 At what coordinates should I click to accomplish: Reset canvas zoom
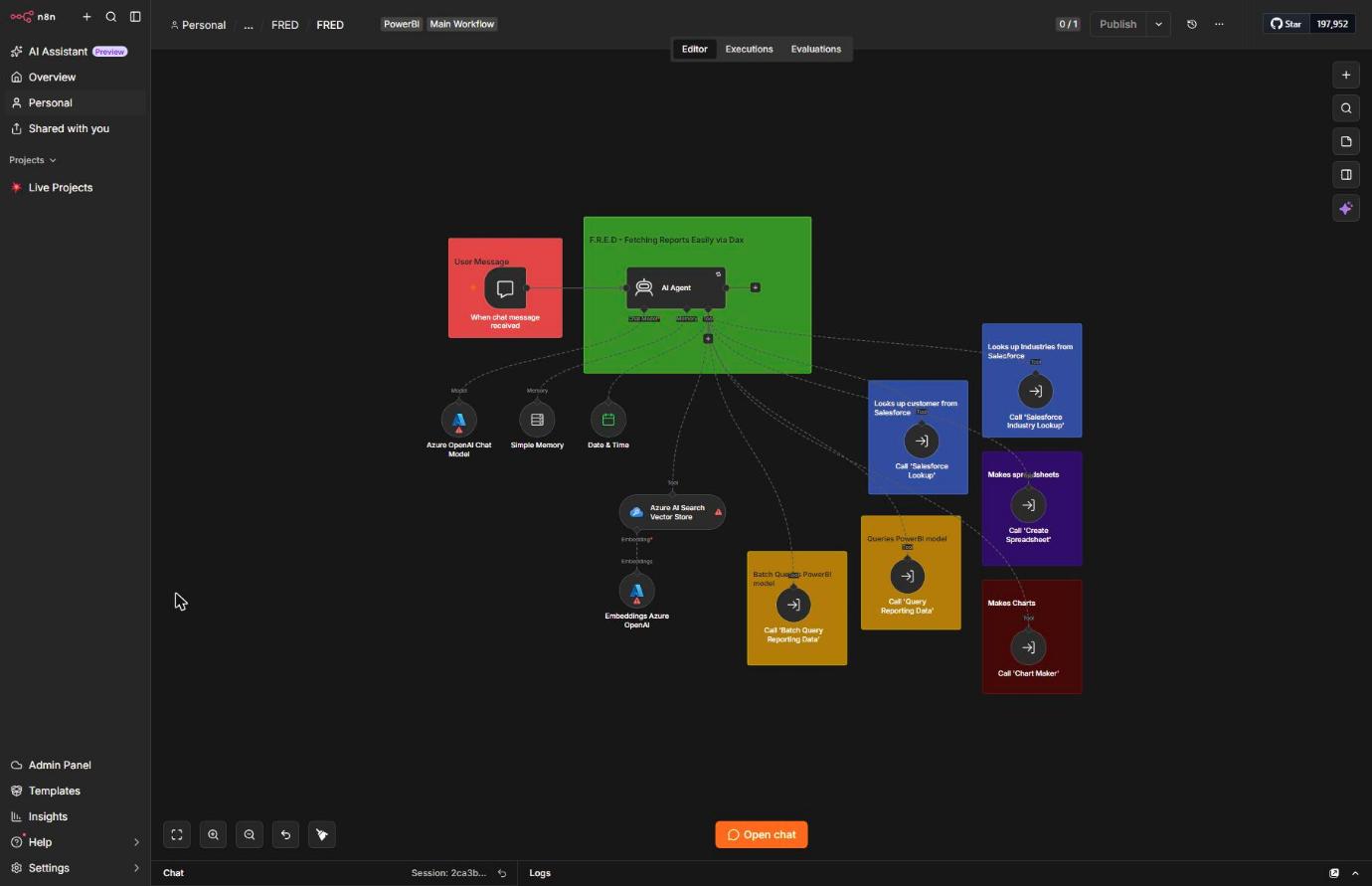[x=285, y=835]
